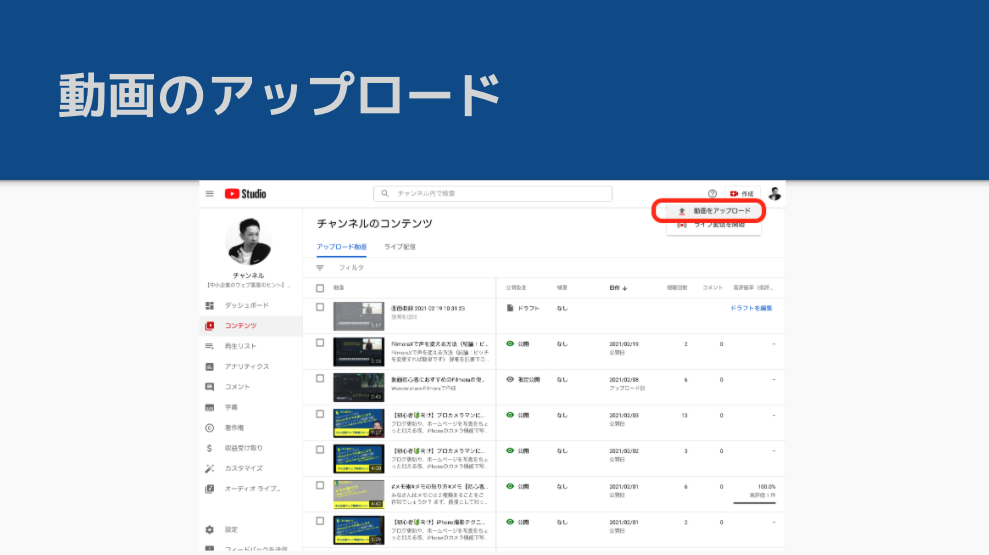
Task: Open the #メモ術 video title
Action: (x=440, y=487)
